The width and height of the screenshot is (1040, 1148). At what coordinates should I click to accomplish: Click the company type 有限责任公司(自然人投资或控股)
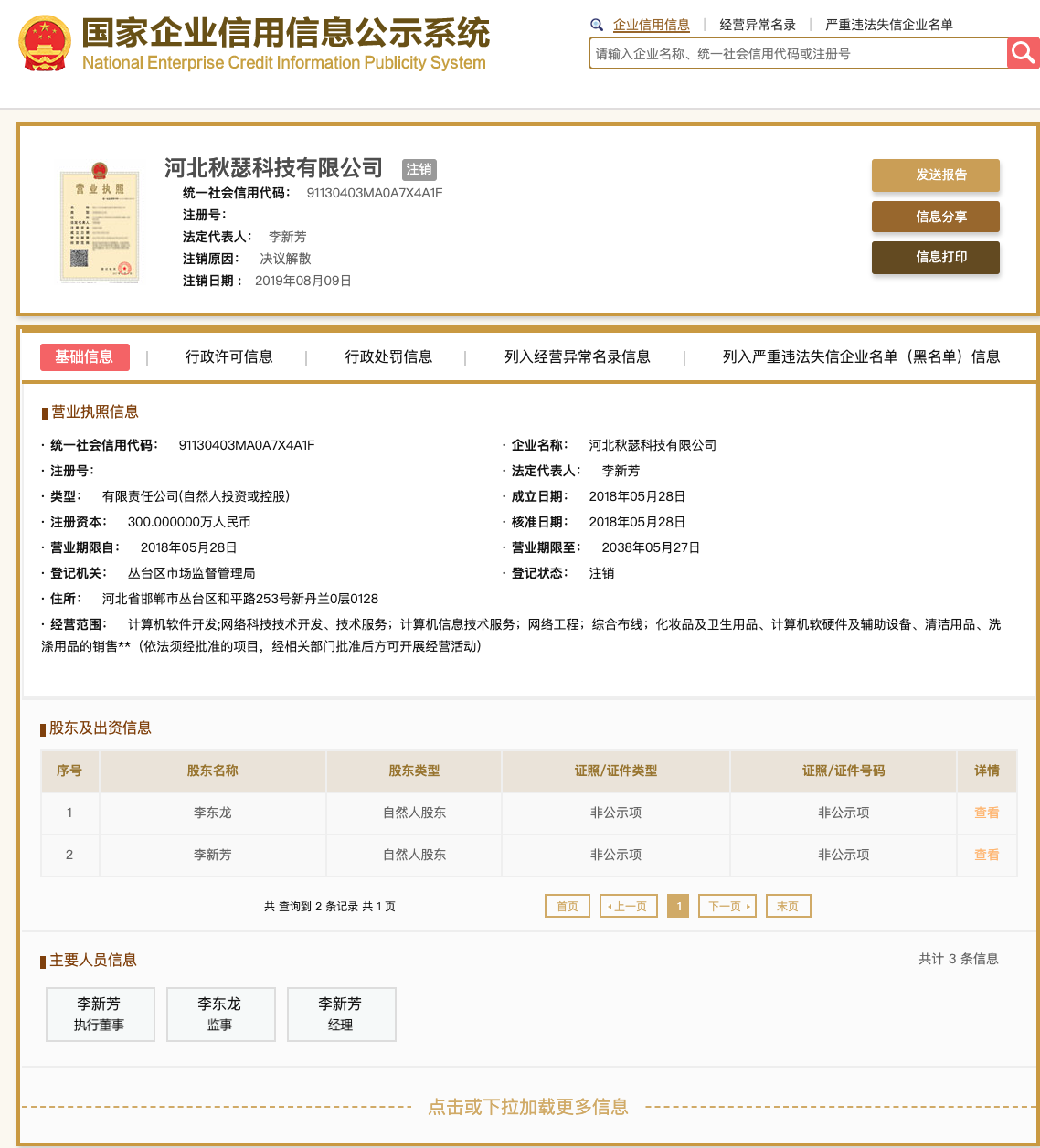pos(196,496)
